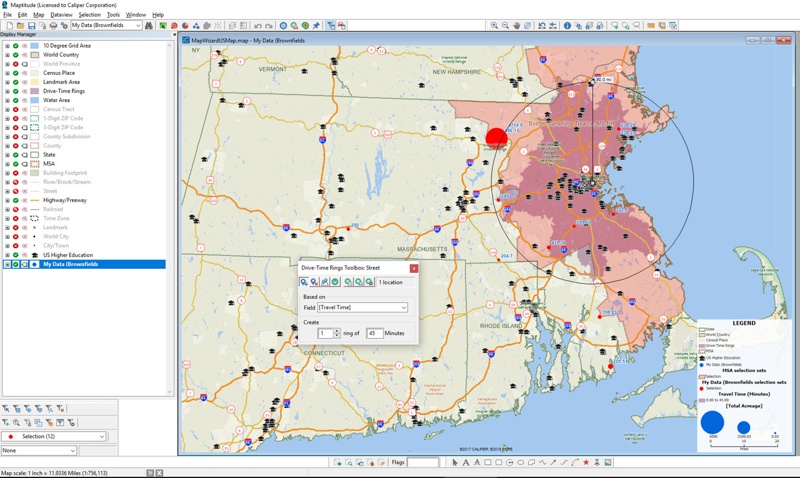Open the Tools menu
The width and height of the screenshot is (800, 478).
coord(113,15)
